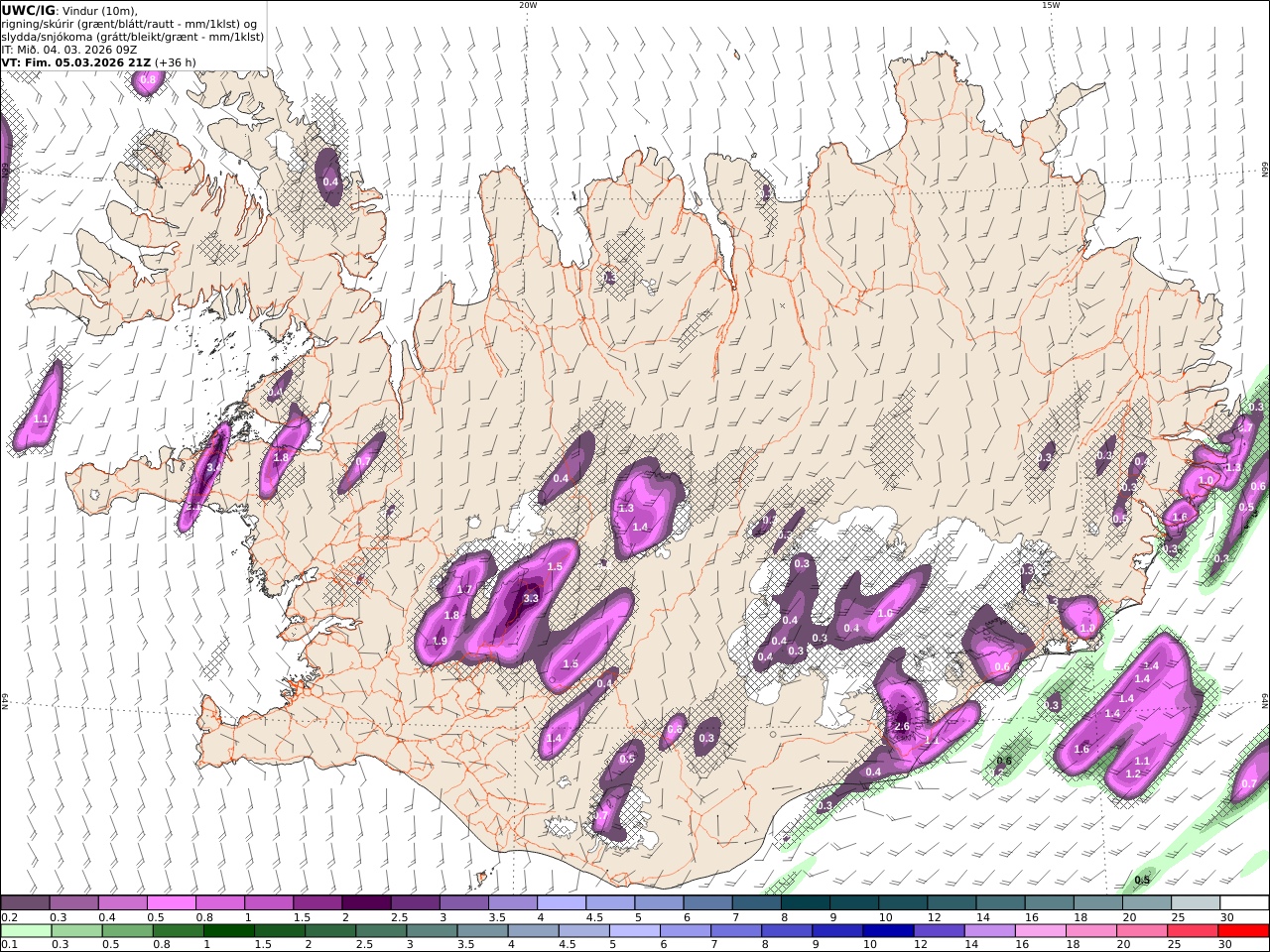Select the 'rigning/skúrir' legend description line
Viewport: 1270px width, 952px height.
pos(128,24)
